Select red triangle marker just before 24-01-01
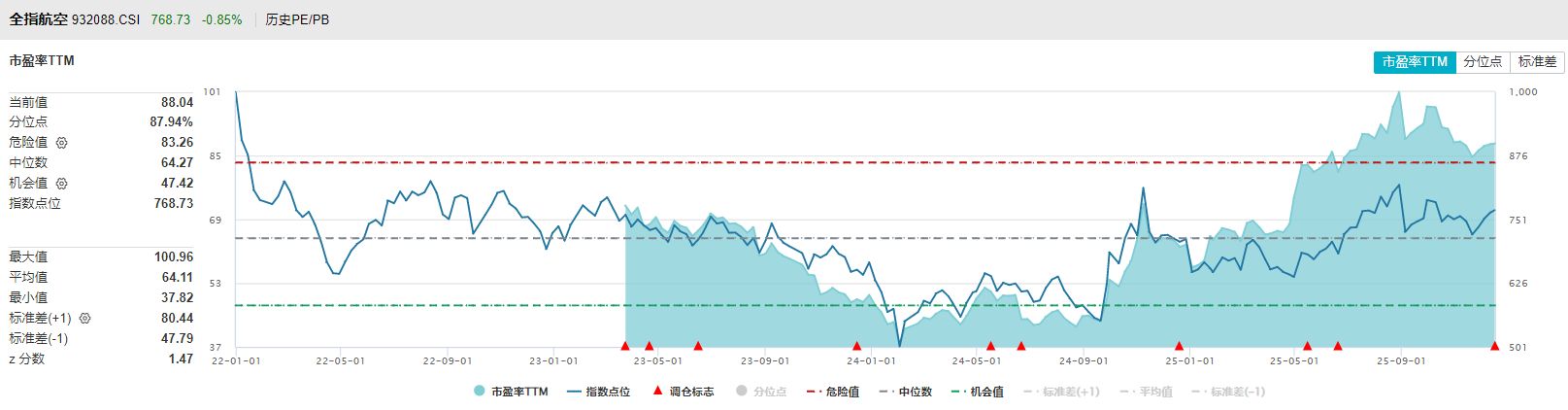Screen dimensions: 1568x410 [x=856, y=345]
